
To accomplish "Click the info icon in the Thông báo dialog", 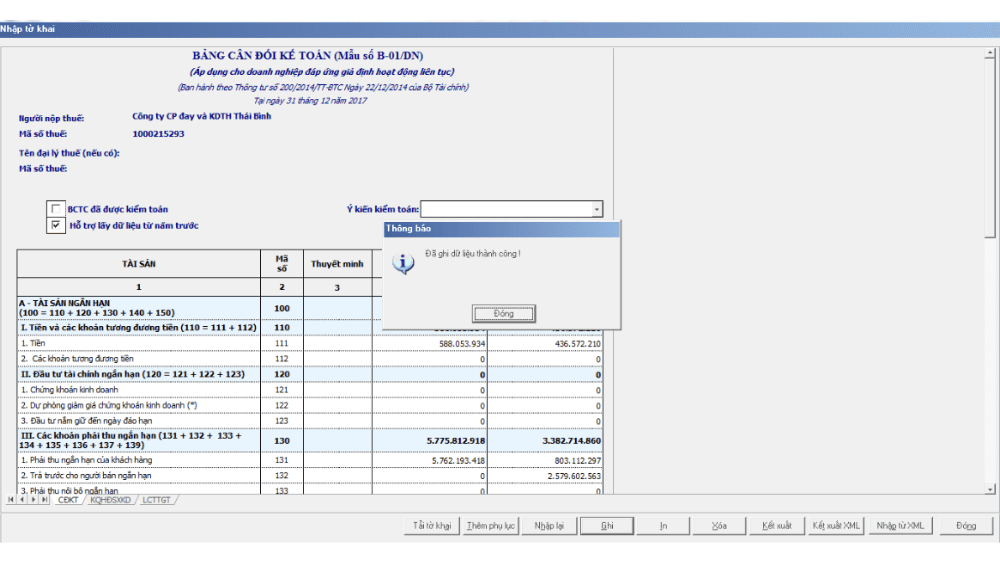I will coord(402,264).
